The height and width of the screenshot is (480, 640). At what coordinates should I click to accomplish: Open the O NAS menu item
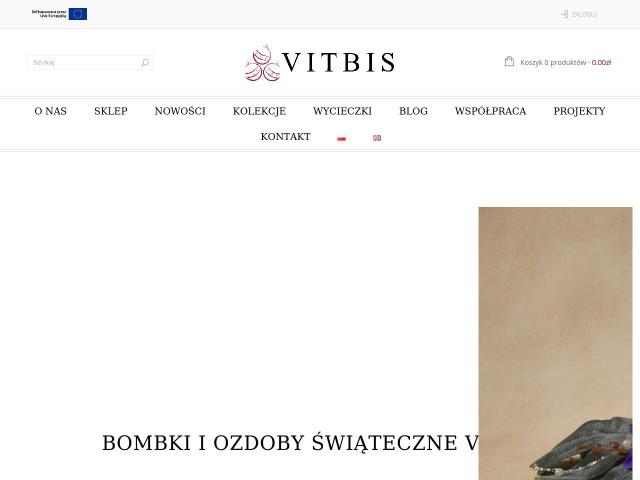point(51,111)
